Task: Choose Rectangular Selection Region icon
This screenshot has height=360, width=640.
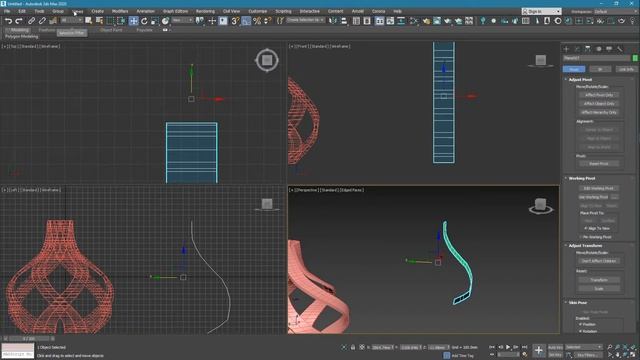Action: [110, 21]
